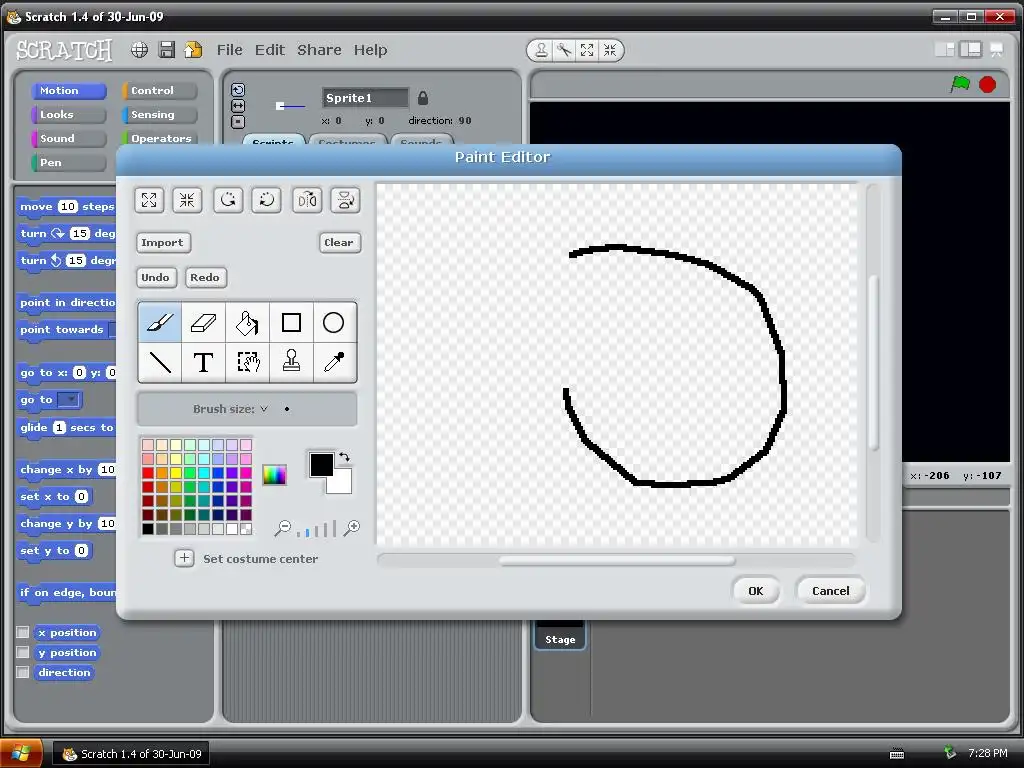Select the Stage thumbnail
1024x768 pixels.
click(560, 633)
